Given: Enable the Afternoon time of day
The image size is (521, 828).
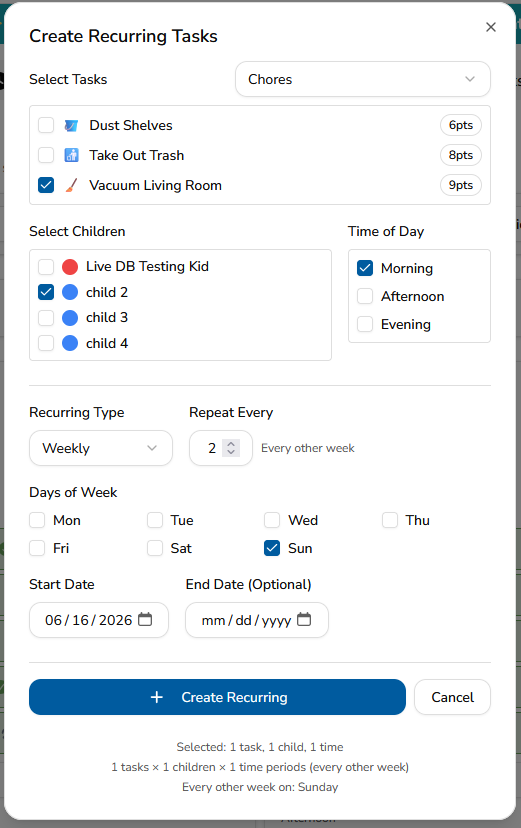Looking at the screenshot, I should coord(365,296).
